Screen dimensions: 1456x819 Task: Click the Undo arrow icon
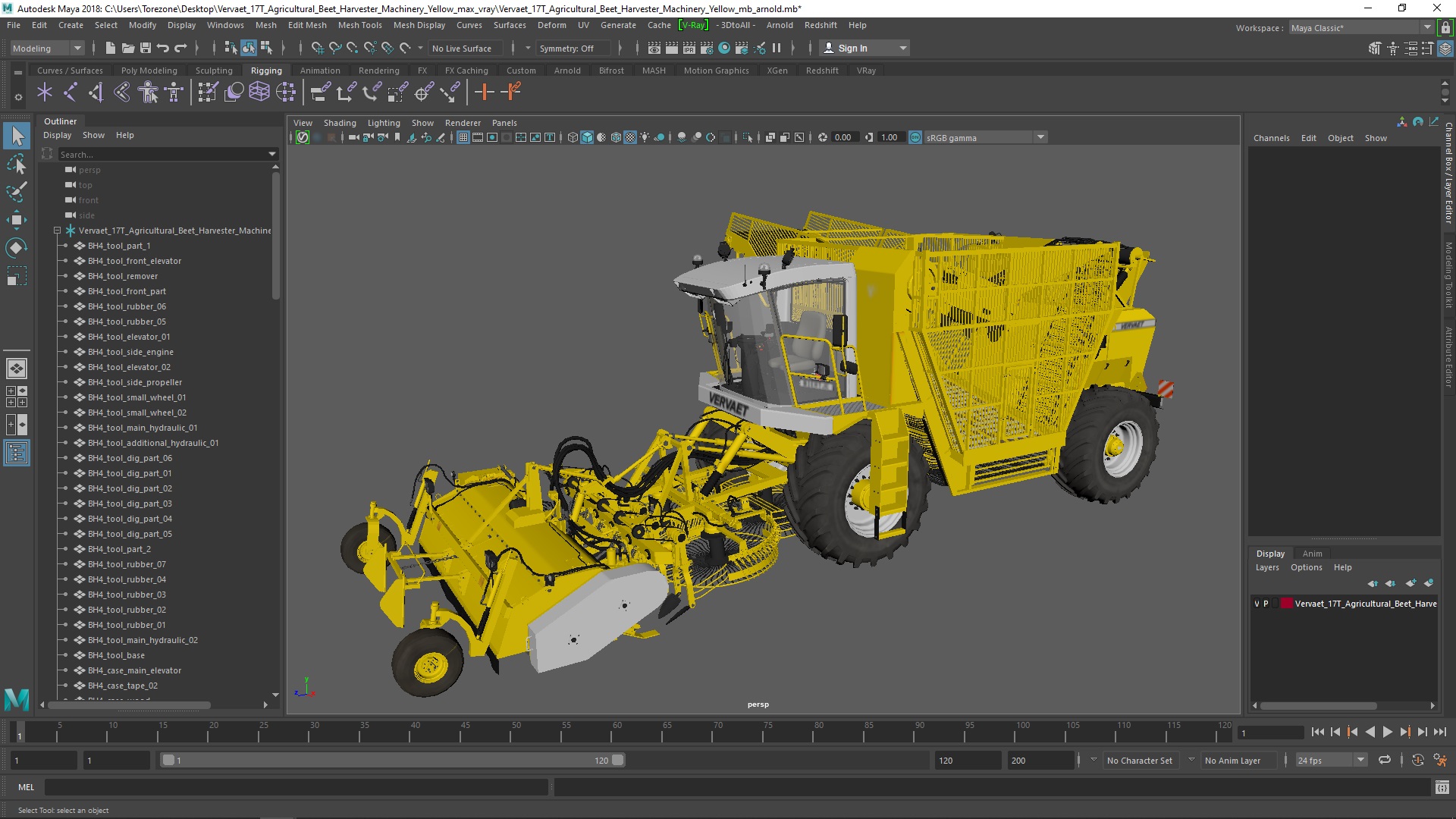pyautogui.click(x=163, y=48)
